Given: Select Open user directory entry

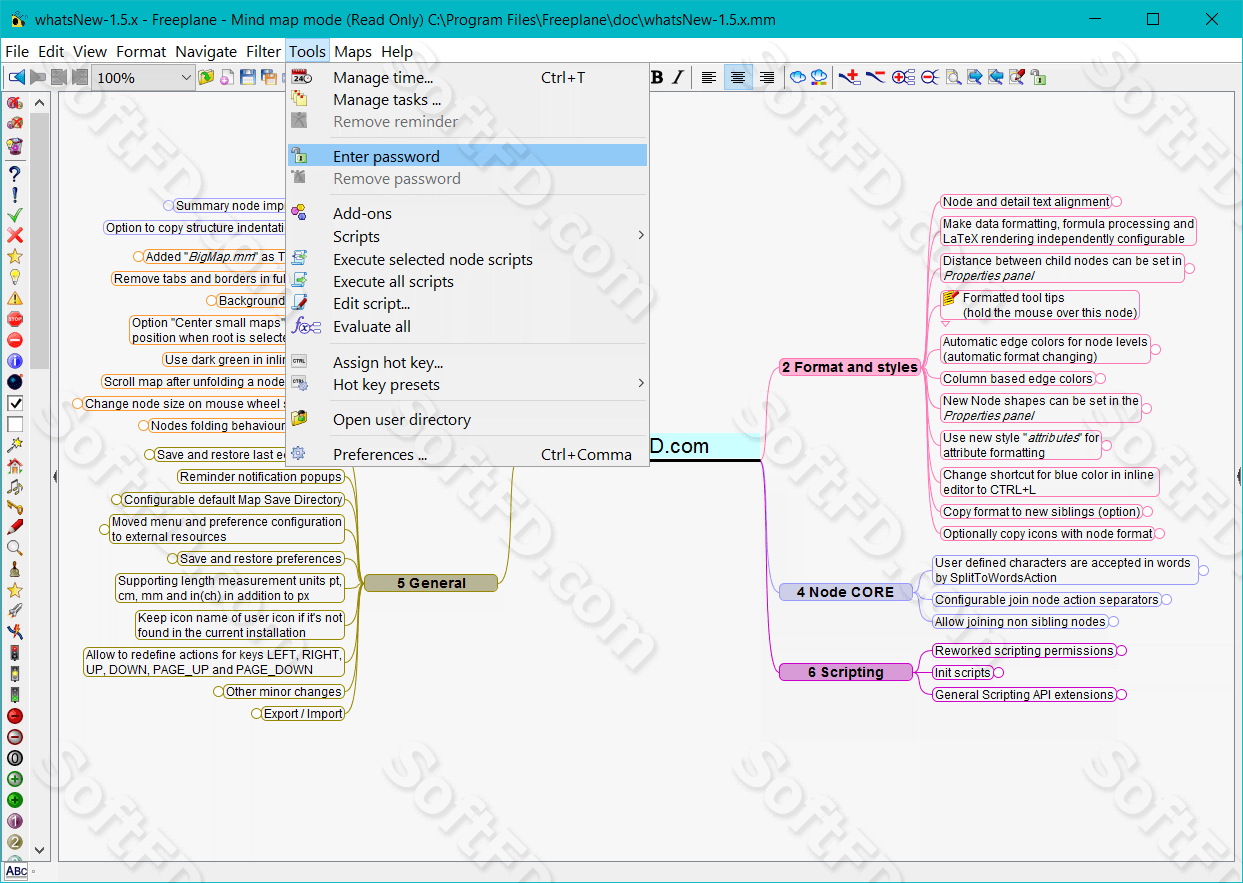Looking at the screenshot, I should click(x=467, y=419).
